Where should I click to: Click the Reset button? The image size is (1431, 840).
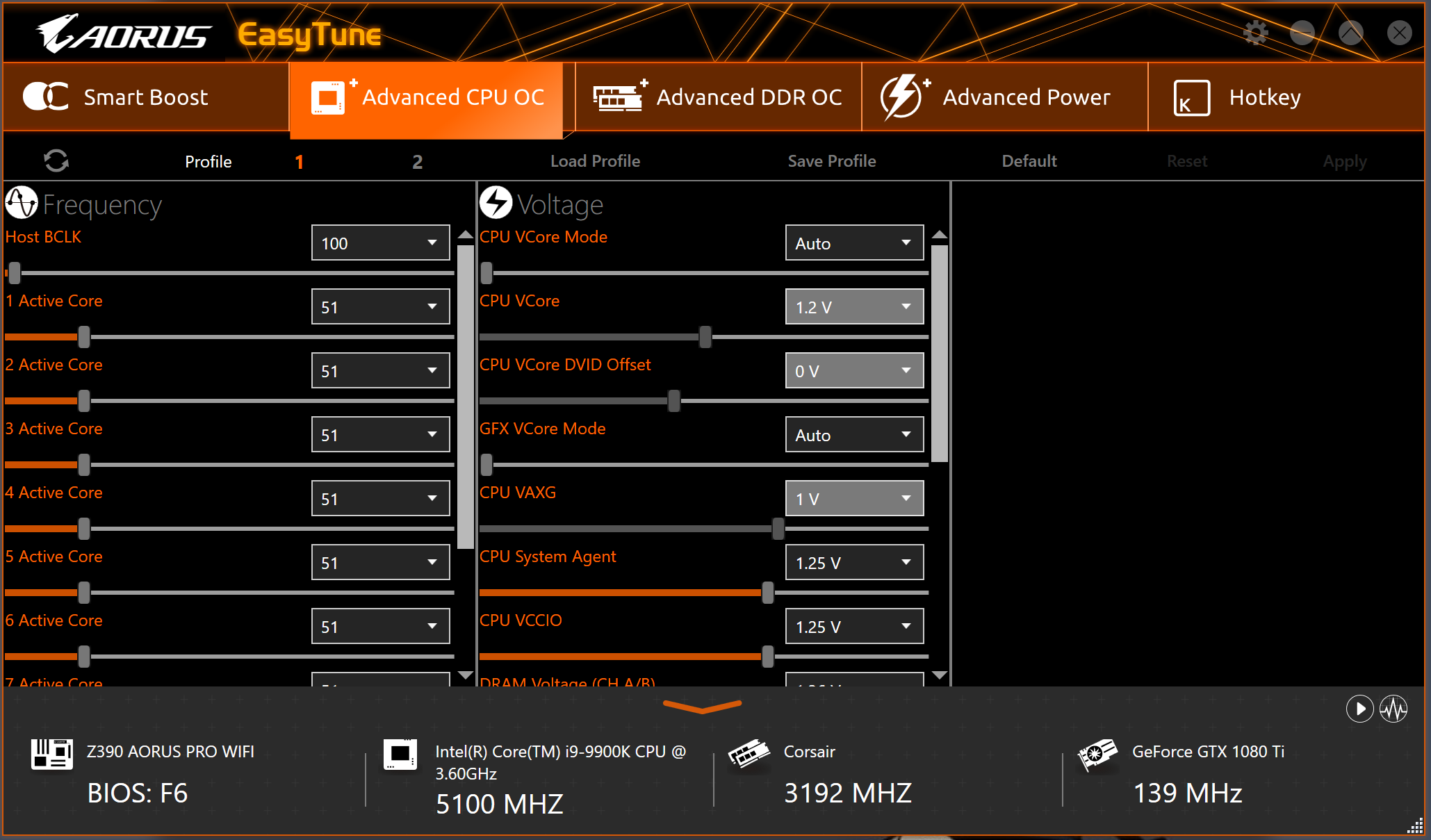pyautogui.click(x=1187, y=161)
